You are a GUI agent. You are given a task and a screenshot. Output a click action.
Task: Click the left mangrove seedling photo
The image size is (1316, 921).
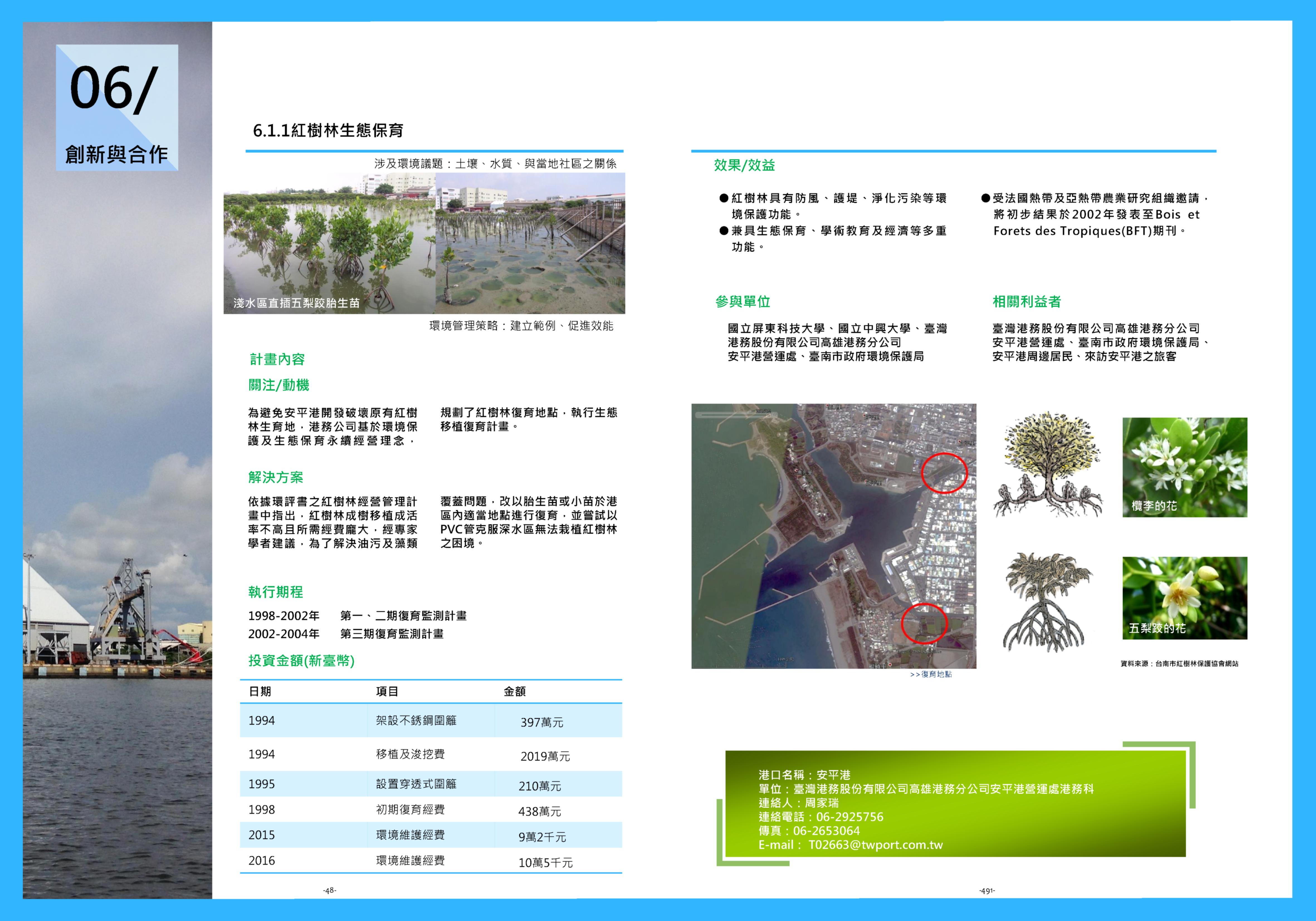[329, 244]
